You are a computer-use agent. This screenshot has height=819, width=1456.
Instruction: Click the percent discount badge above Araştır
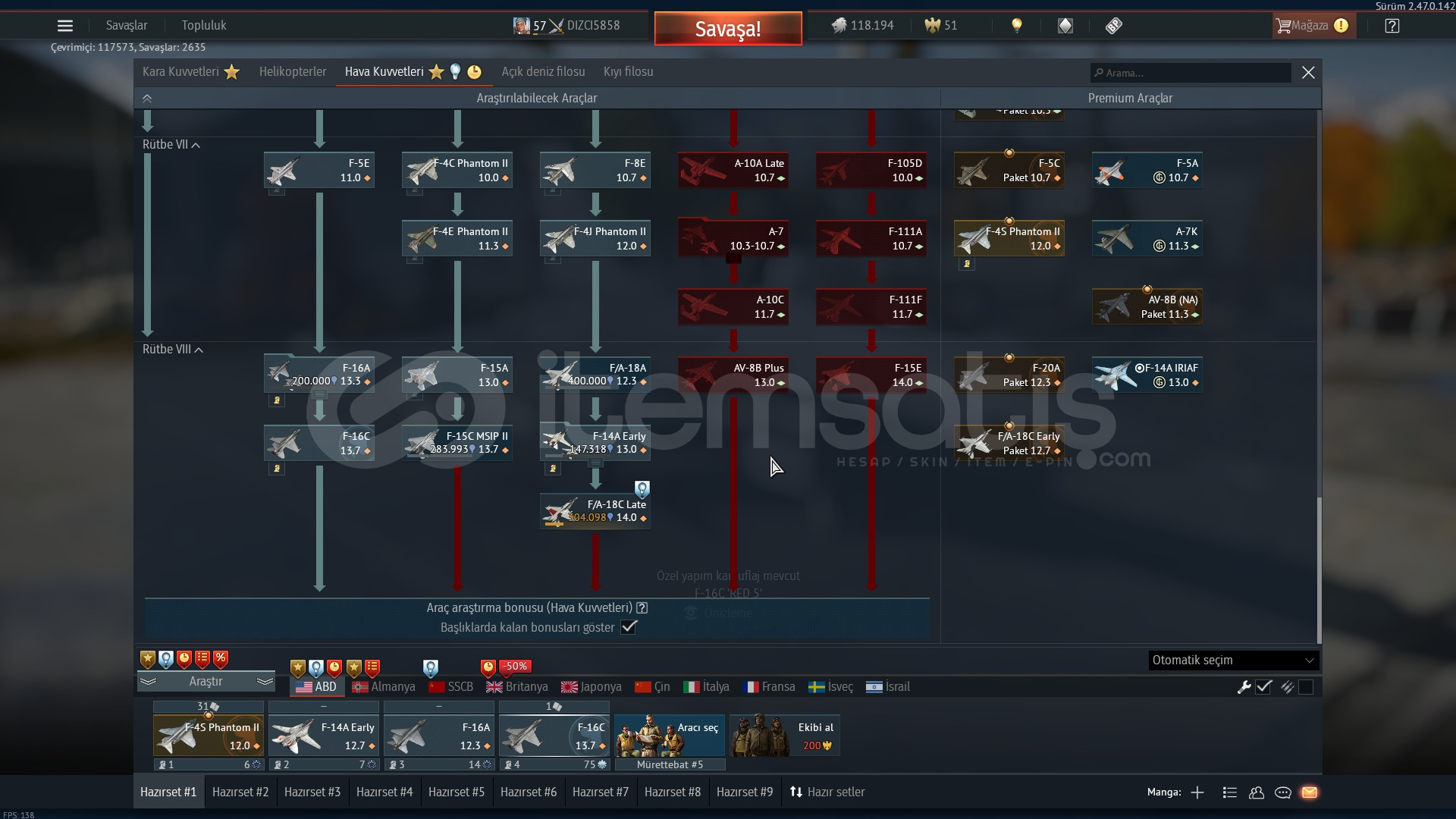tap(221, 659)
